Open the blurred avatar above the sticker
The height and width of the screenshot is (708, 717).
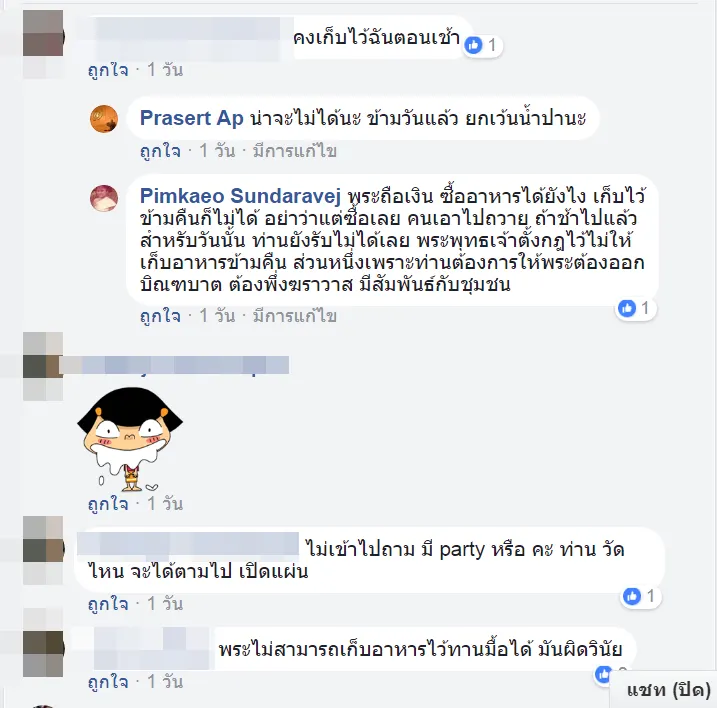pyautogui.click(x=43, y=366)
